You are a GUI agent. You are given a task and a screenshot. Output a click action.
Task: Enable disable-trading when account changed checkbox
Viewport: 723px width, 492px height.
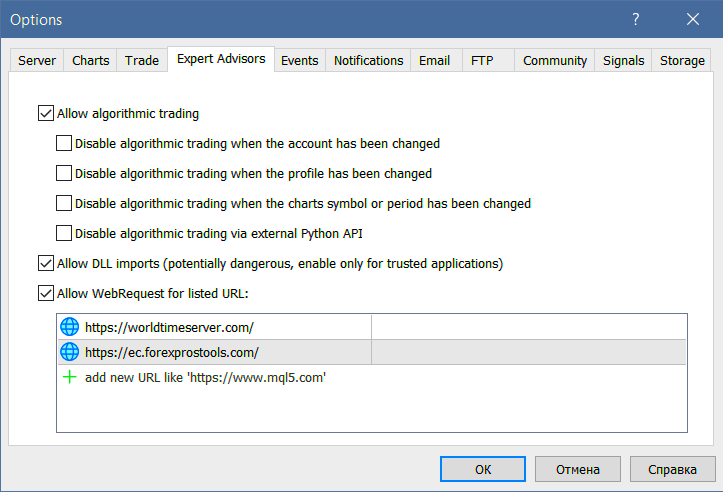(x=64, y=143)
